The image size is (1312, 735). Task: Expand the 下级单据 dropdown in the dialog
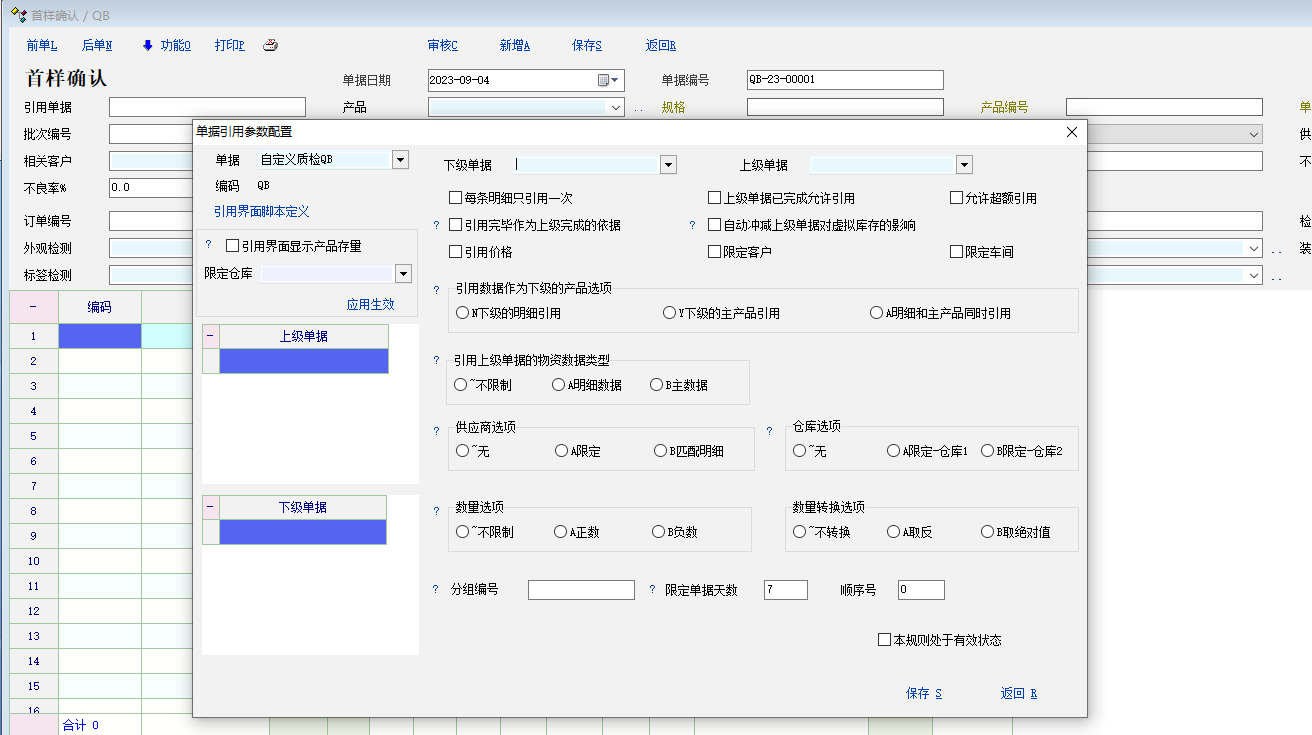pos(668,165)
